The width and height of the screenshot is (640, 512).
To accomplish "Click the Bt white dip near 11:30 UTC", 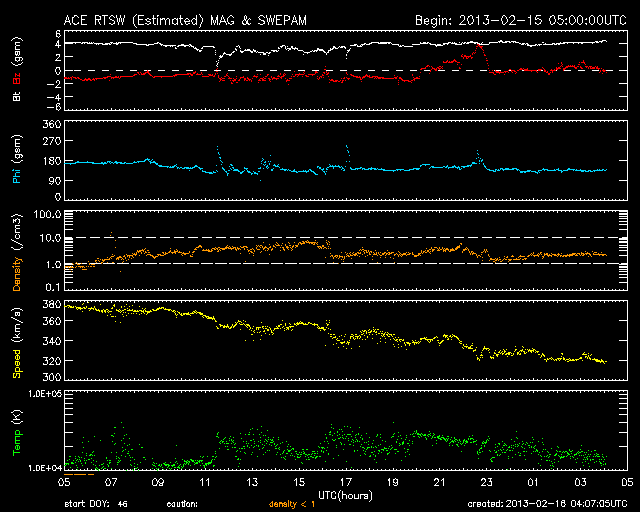I will 218,61.
